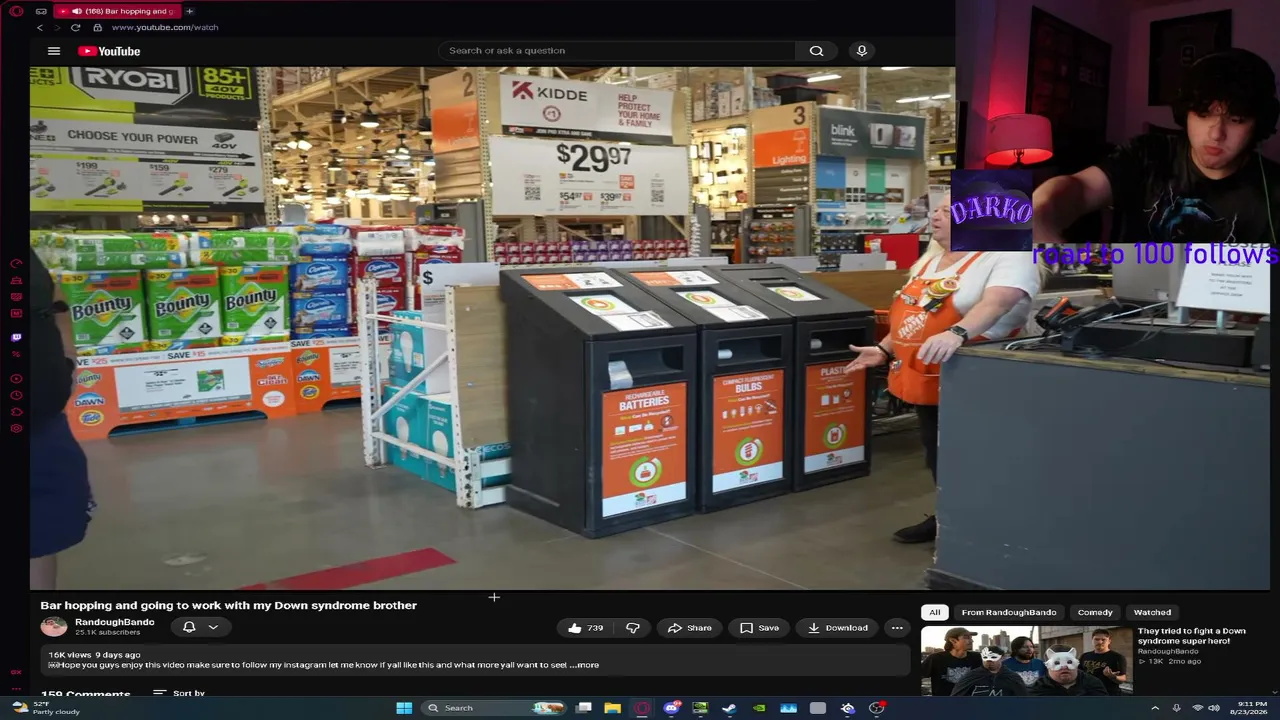This screenshot has height=720, width=1280.
Task: Select the All filter chip
Action: click(935, 612)
